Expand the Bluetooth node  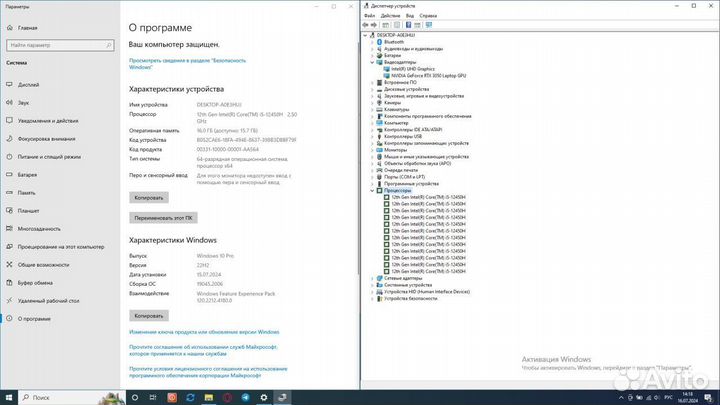tap(372, 42)
